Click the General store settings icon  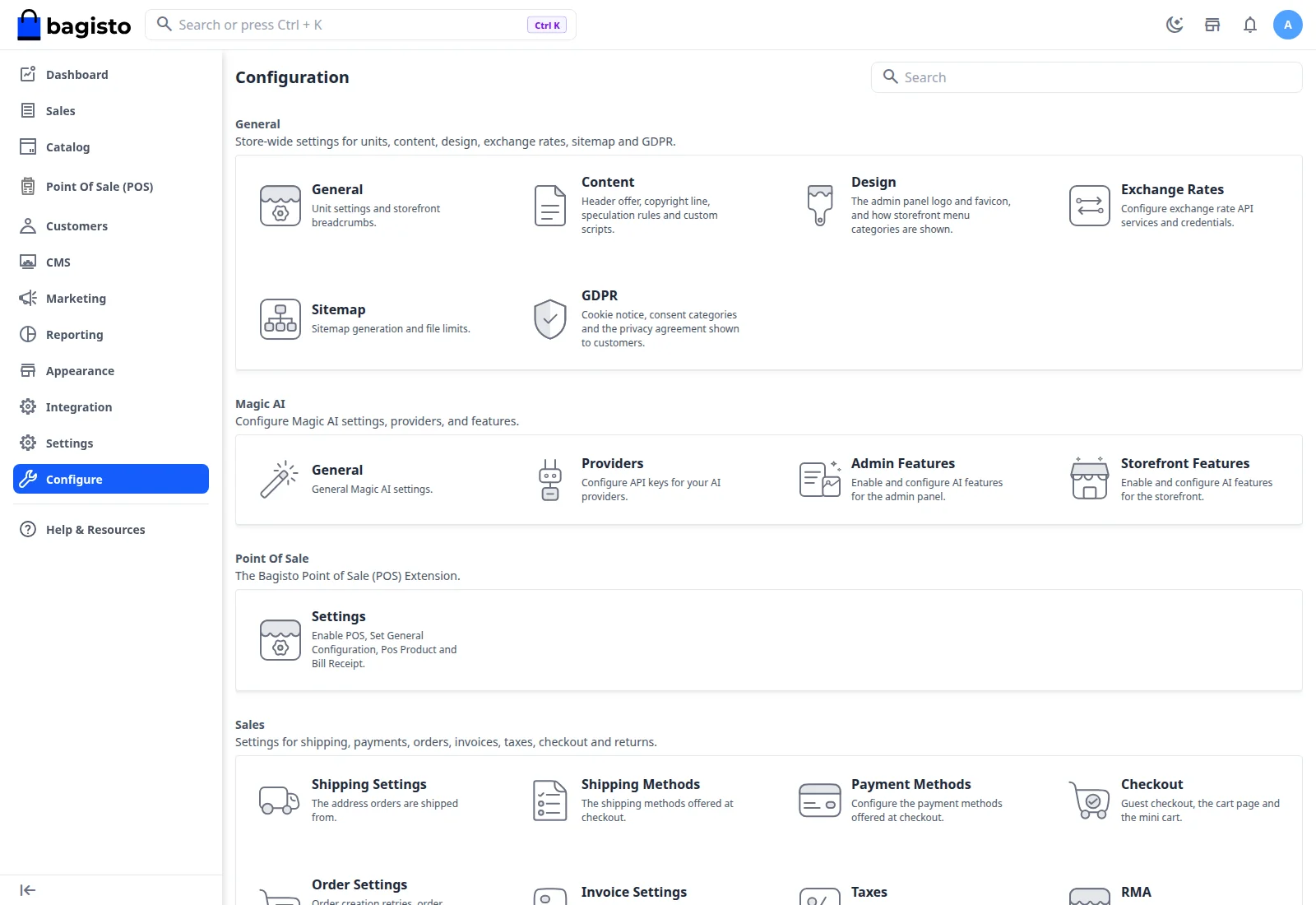tap(280, 206)
